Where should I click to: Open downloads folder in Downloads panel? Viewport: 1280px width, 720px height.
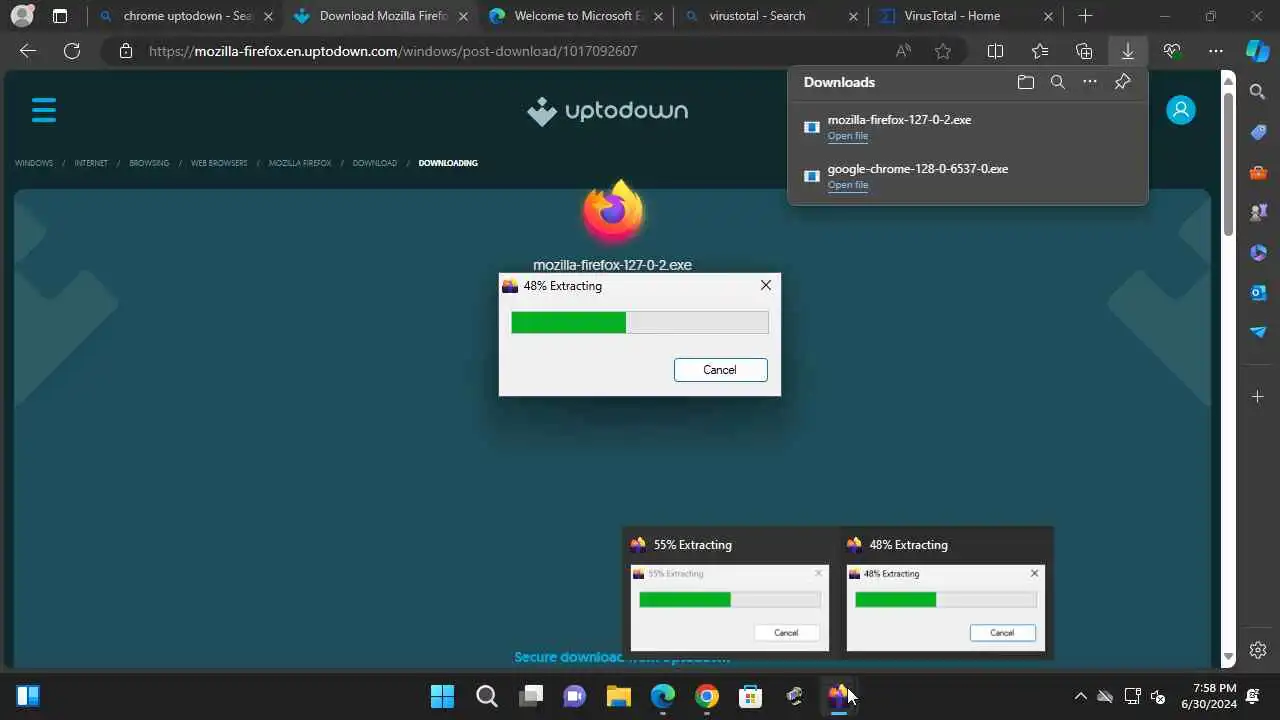(1026, 82)
